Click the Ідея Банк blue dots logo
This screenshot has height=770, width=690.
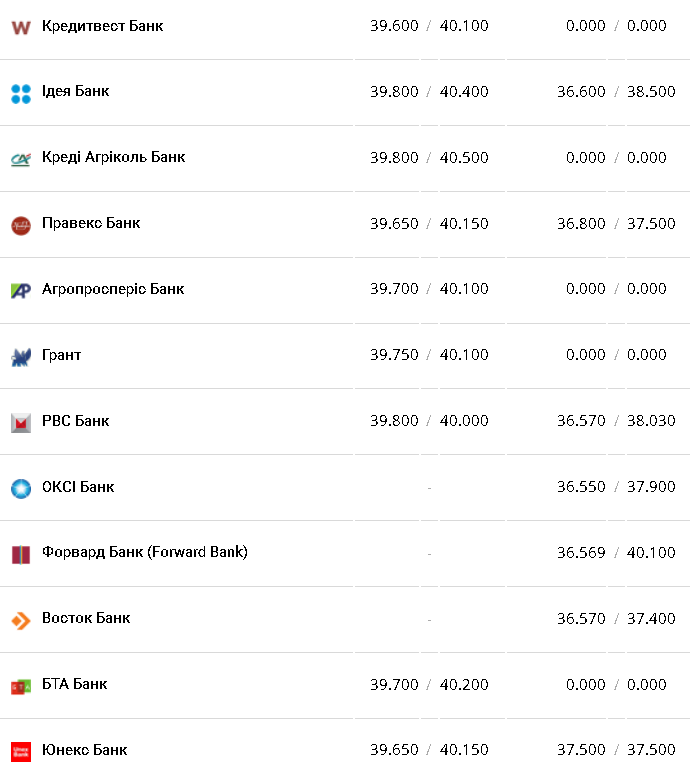(x=21, y=93)
